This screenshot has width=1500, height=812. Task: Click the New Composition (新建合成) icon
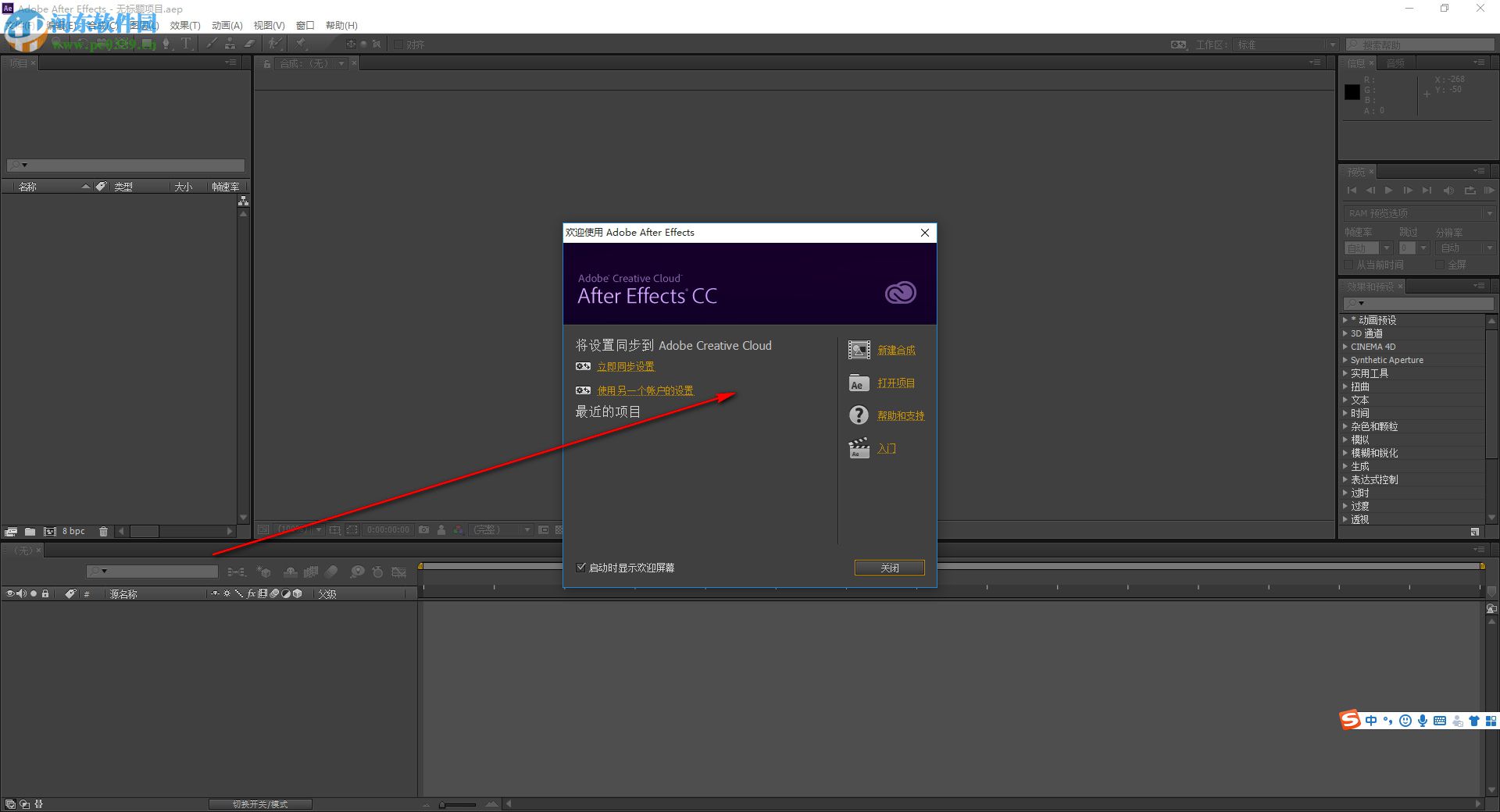859,350
